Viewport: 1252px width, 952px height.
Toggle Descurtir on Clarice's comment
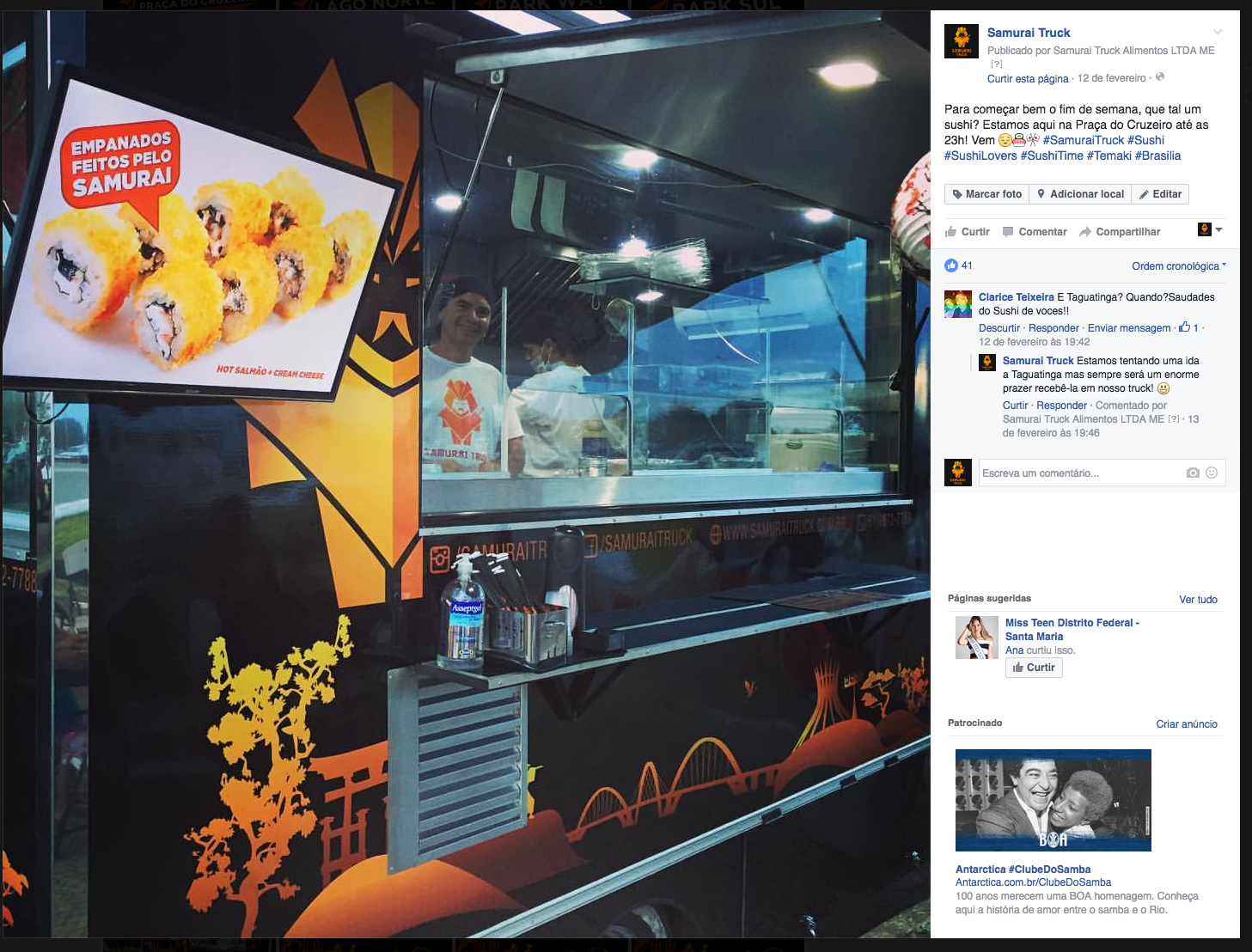click(999, 328)
